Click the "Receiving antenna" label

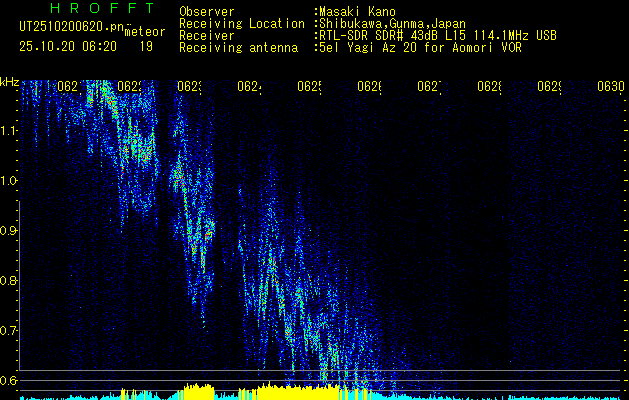click(x=239, y=48)
